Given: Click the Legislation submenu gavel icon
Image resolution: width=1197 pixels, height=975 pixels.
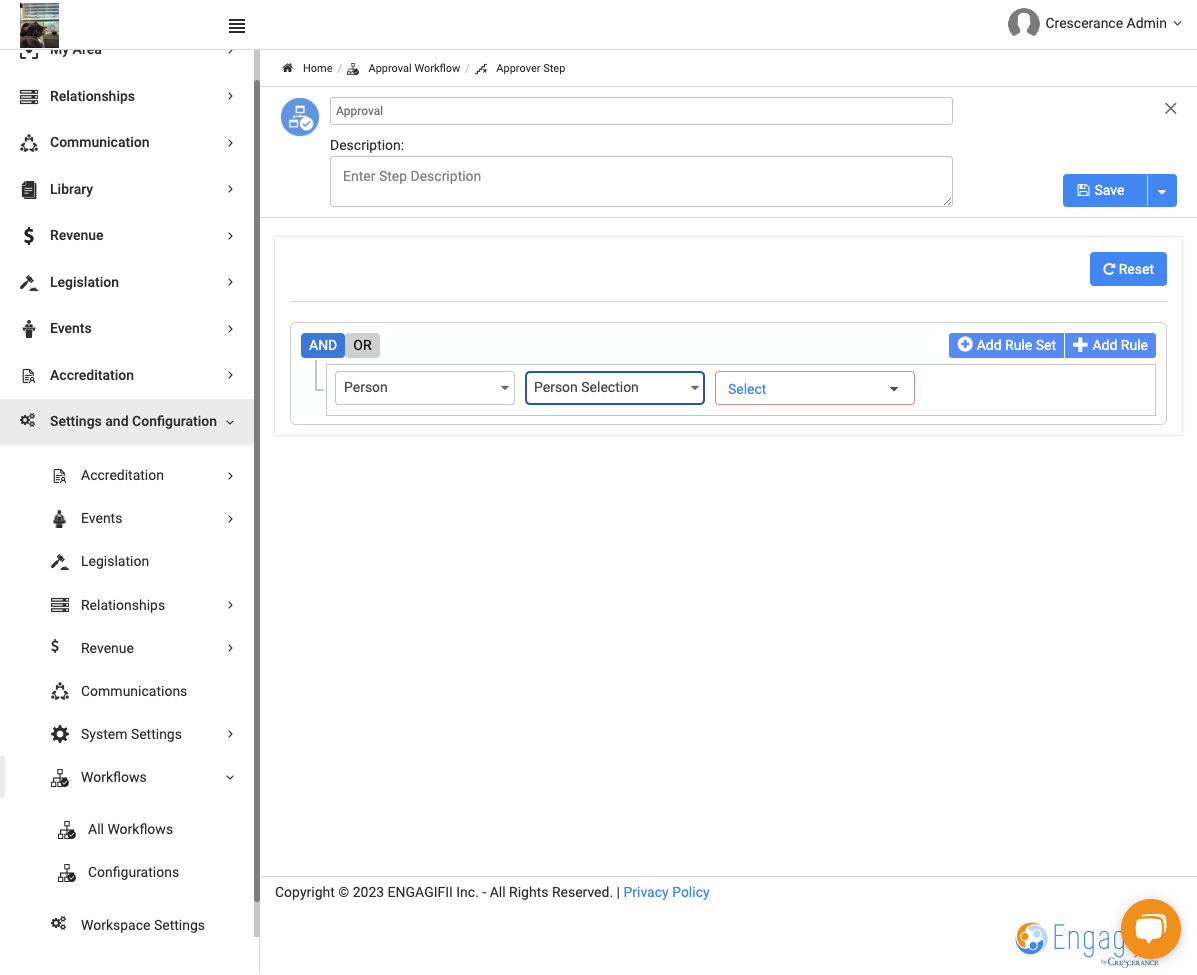Looking at the screenshot, I should pos(60,562).
